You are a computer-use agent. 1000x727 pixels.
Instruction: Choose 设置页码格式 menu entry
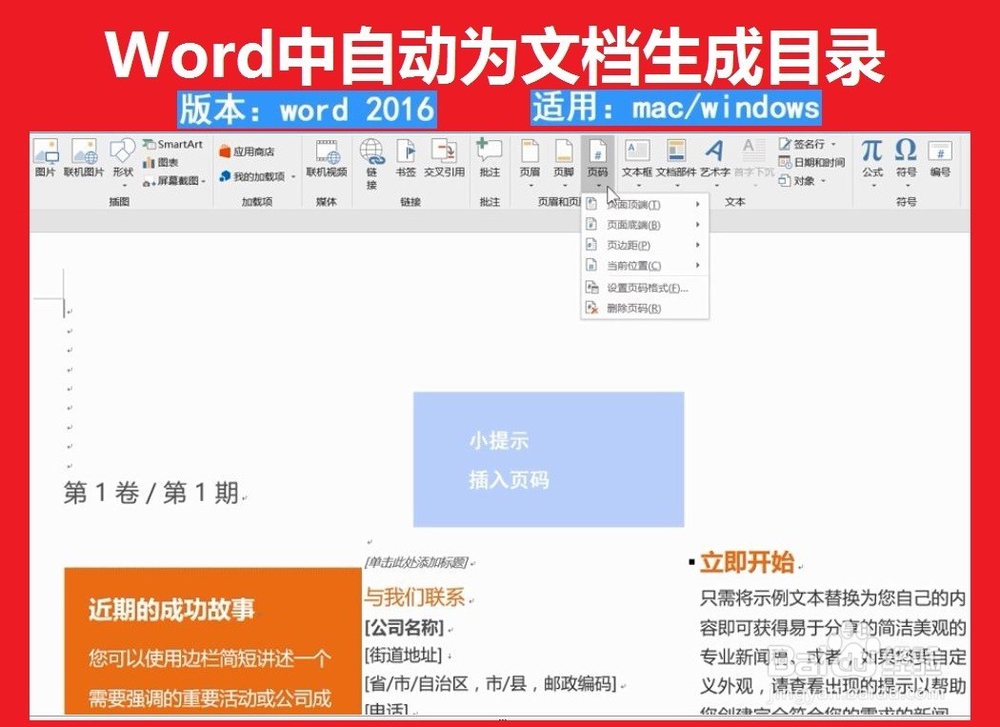point(648,287)
